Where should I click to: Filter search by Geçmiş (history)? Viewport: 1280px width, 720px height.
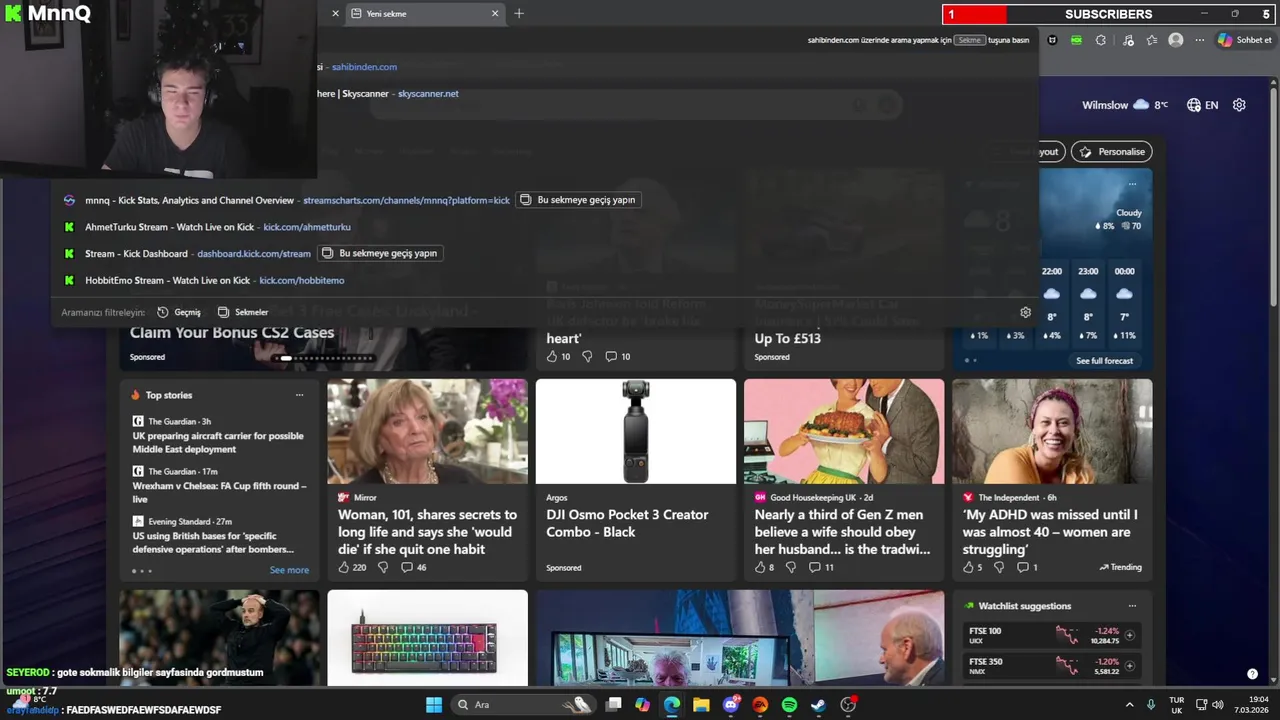179,312
